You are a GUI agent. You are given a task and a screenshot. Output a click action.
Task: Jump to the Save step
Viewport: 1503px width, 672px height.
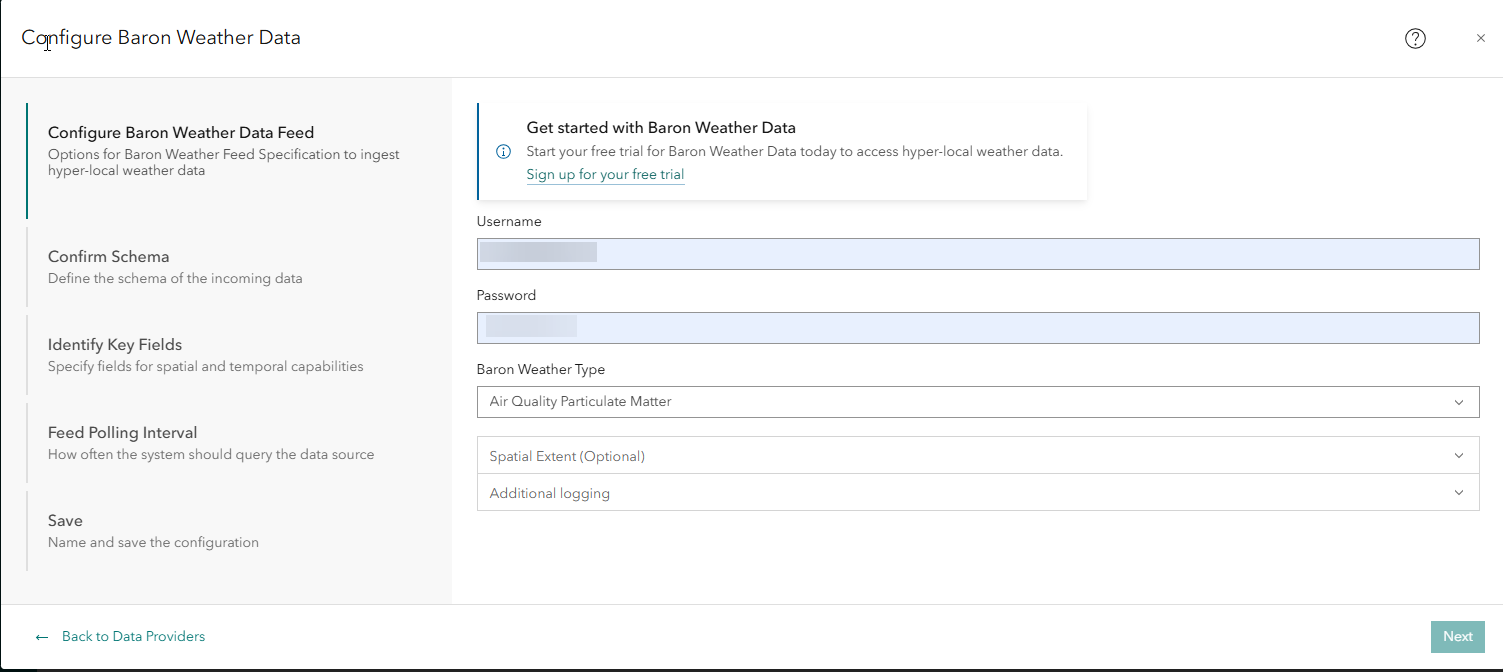pos(66,521)
